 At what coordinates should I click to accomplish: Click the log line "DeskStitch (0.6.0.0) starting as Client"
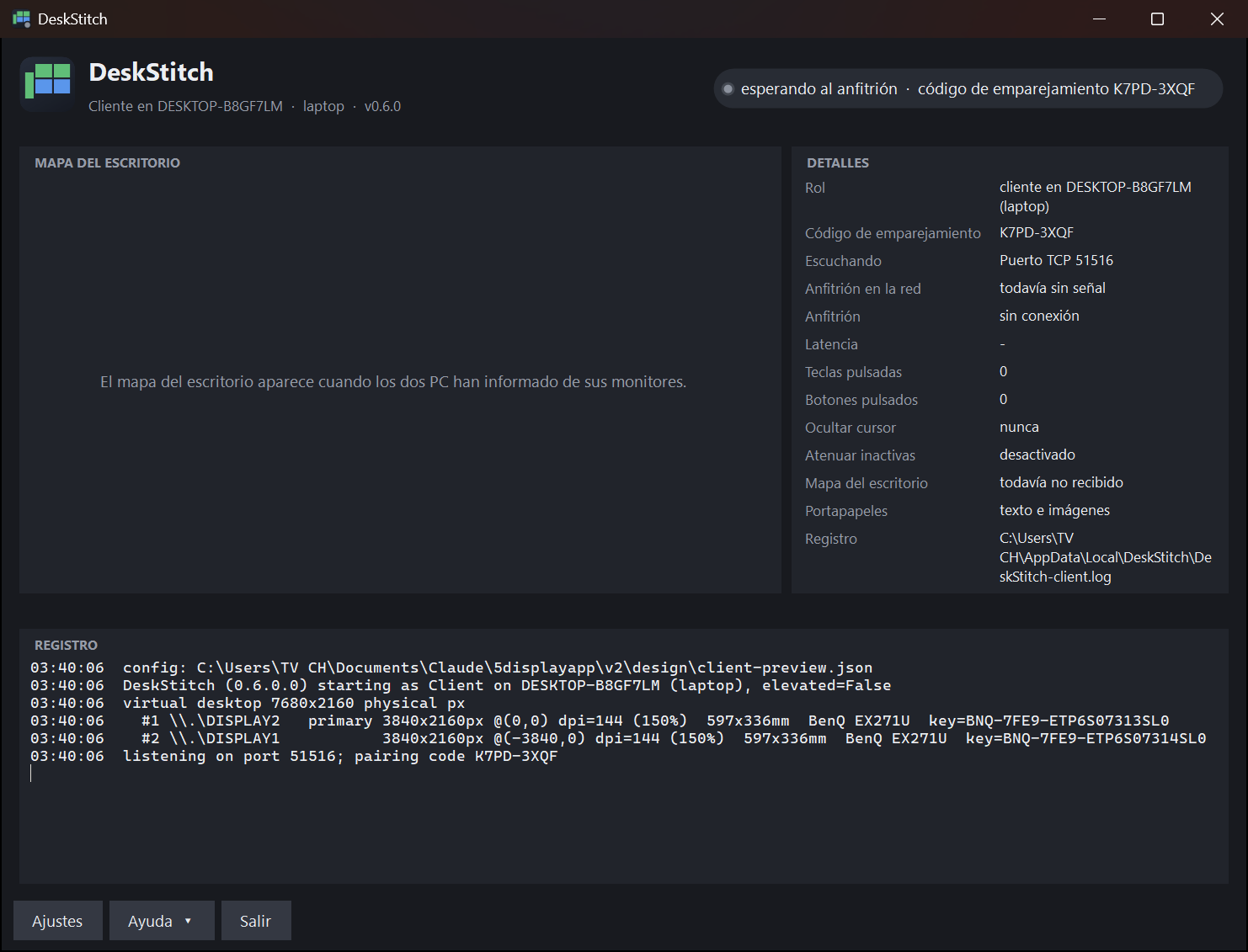[461, 685]
